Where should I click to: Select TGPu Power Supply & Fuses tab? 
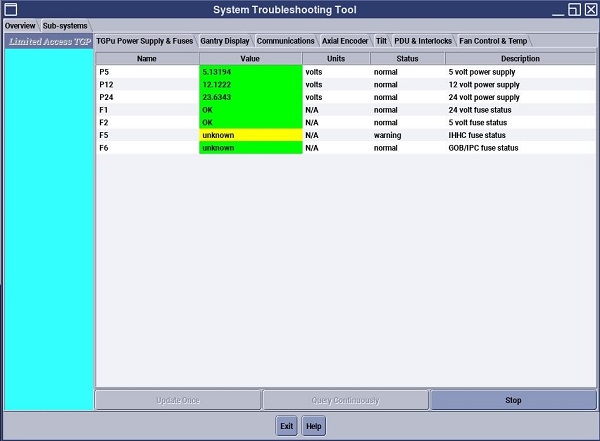145,41
